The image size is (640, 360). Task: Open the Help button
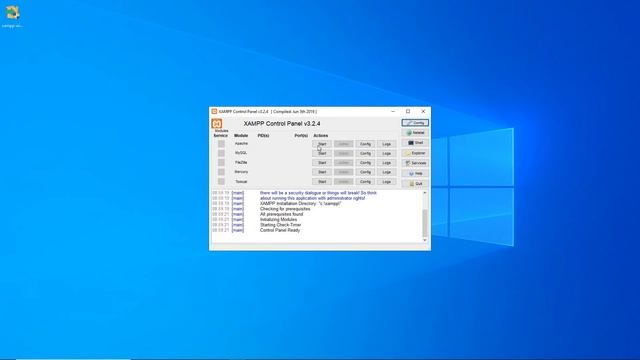(415, 173)
